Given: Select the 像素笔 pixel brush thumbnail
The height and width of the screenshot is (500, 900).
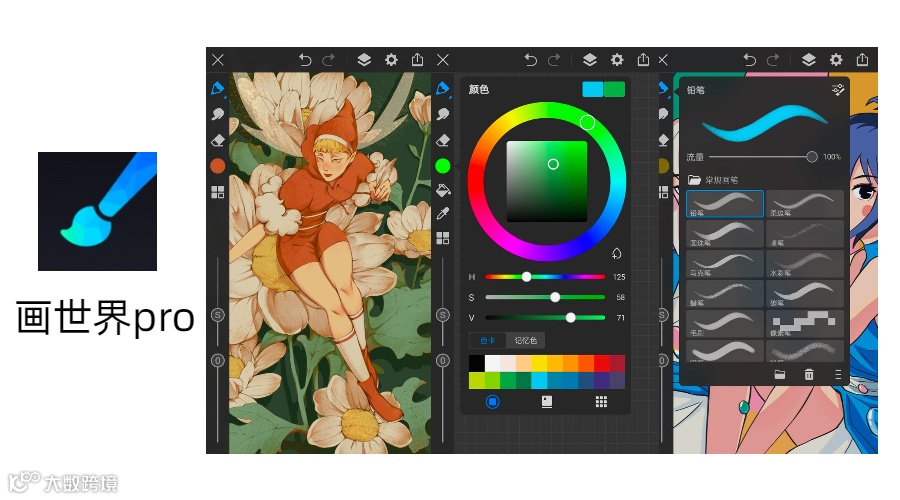Looking at the screenshot, I should point(805,324).
